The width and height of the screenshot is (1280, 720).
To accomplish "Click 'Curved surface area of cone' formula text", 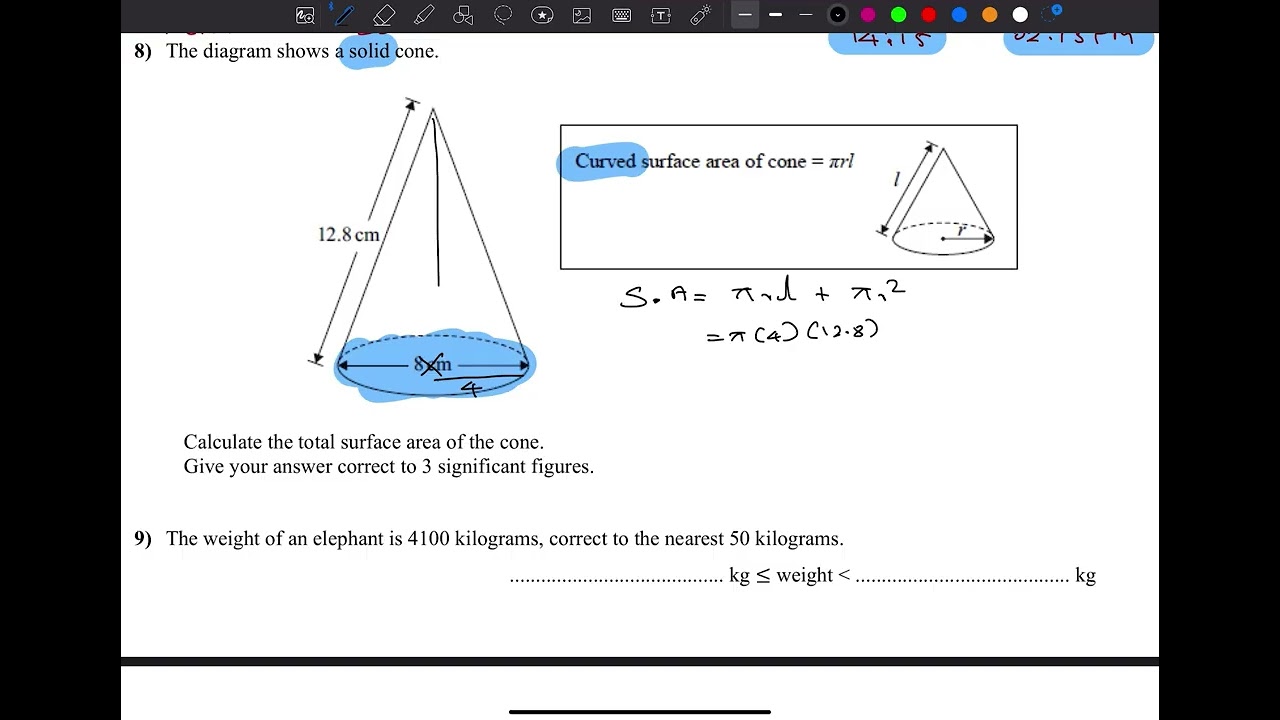I will tap(714, 161).
